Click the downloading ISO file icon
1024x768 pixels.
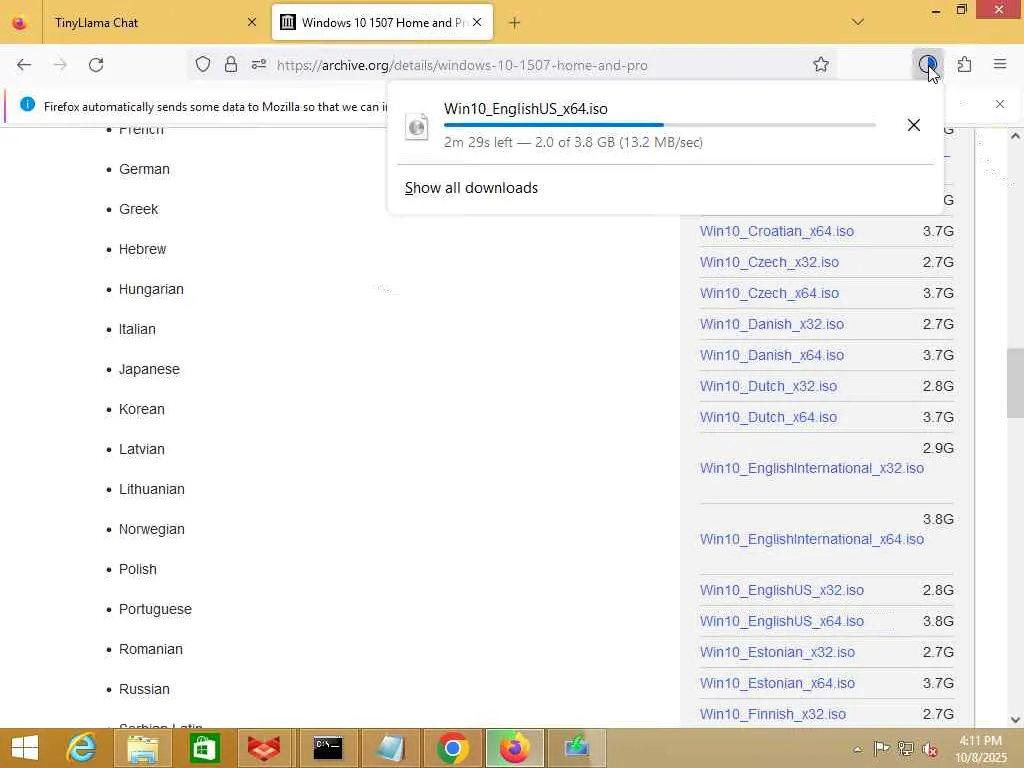[417, 126]
